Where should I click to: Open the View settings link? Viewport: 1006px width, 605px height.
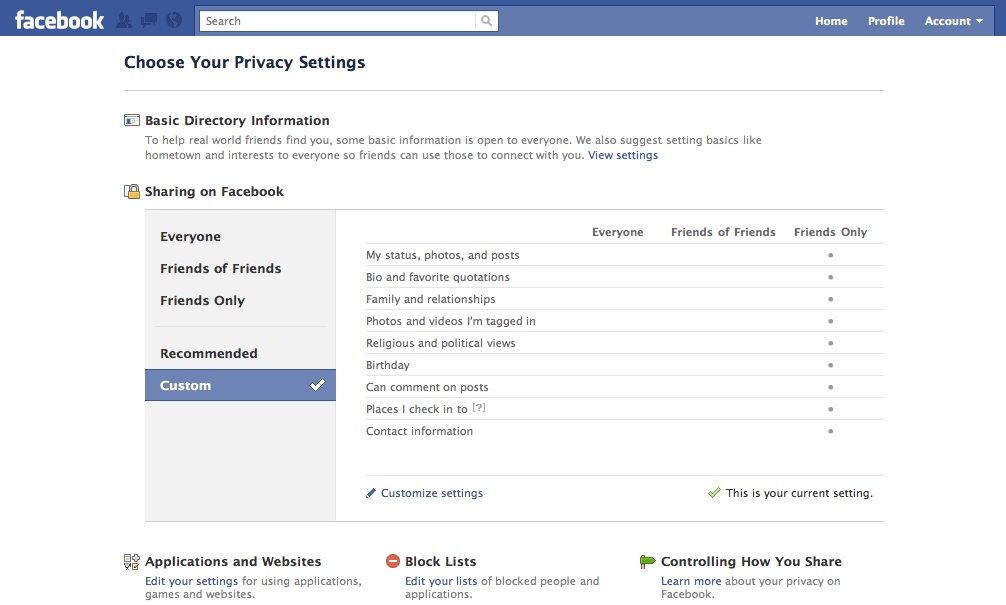click(623, 155)
